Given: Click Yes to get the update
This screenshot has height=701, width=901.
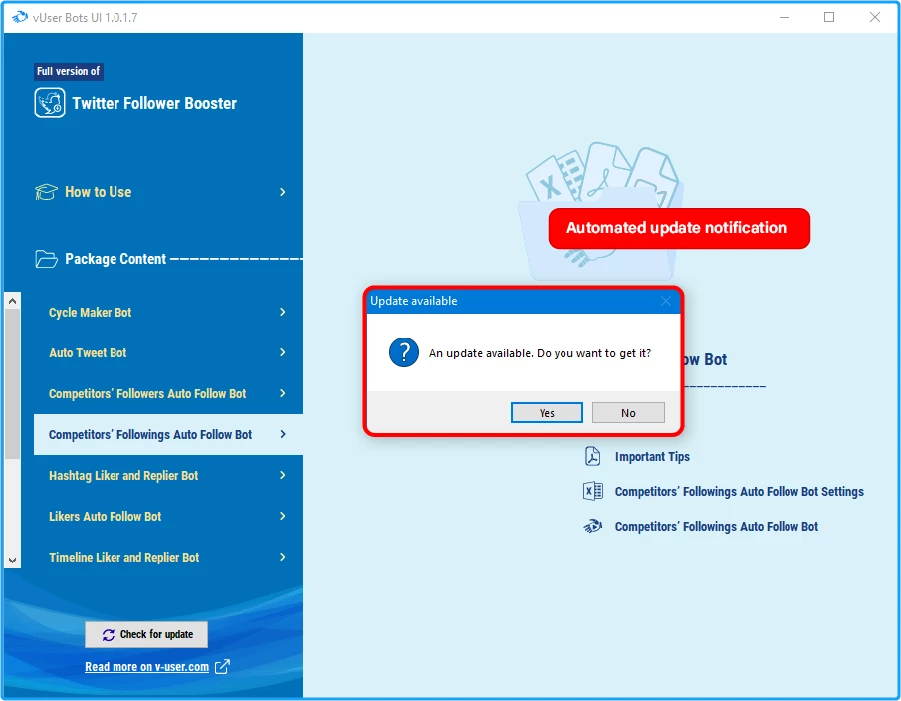Looking at the screenshot, I should [x=546, y=413].
